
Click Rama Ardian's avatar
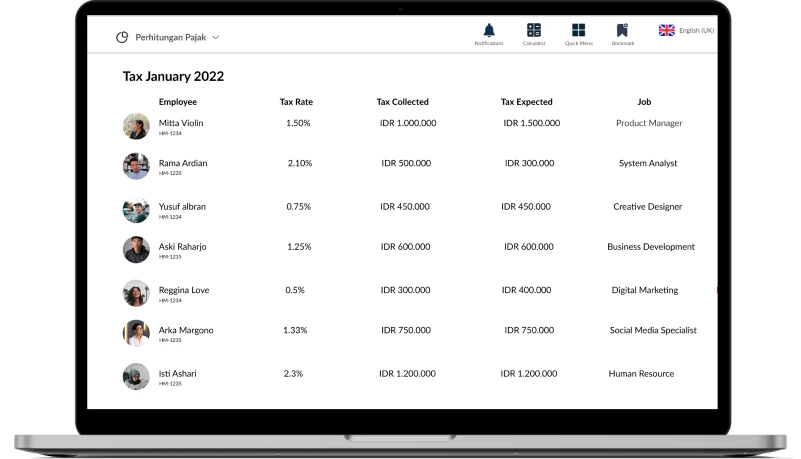click(x=136, y=166)
